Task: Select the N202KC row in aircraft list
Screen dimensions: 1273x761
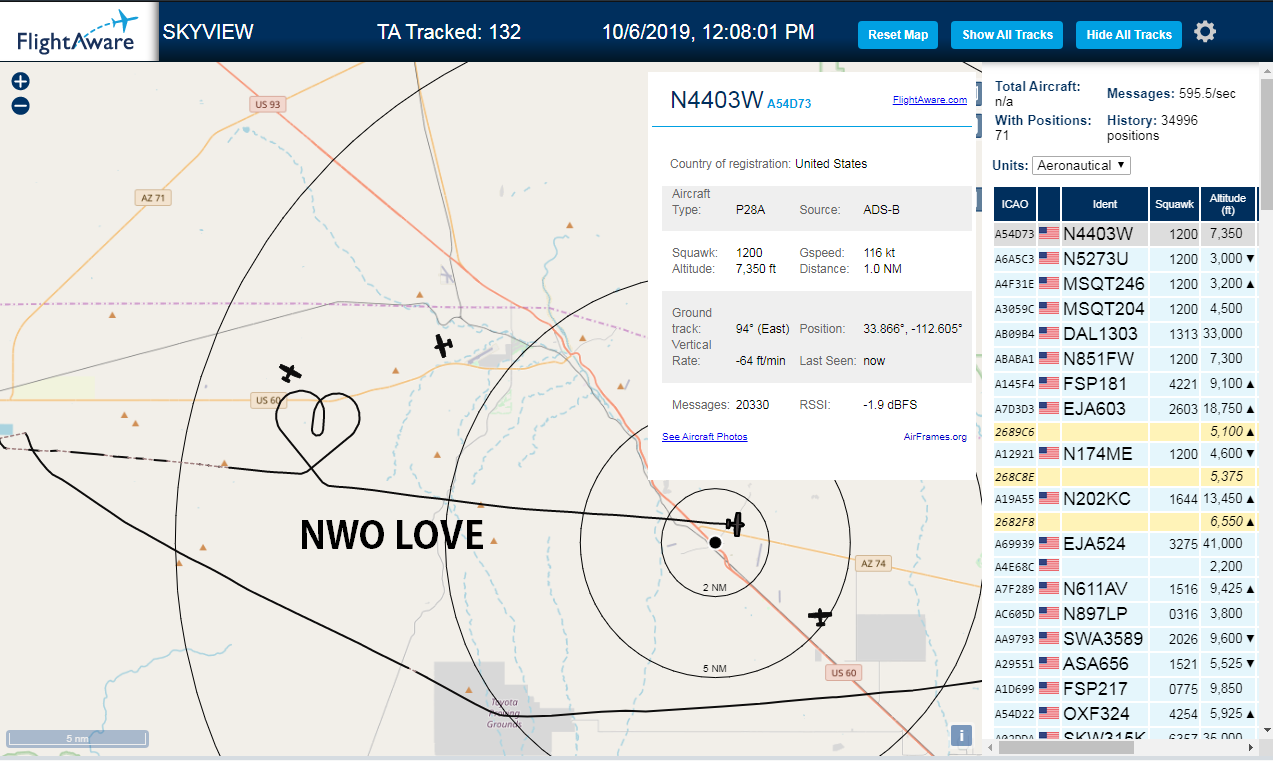Action: tap(1125, 499)
